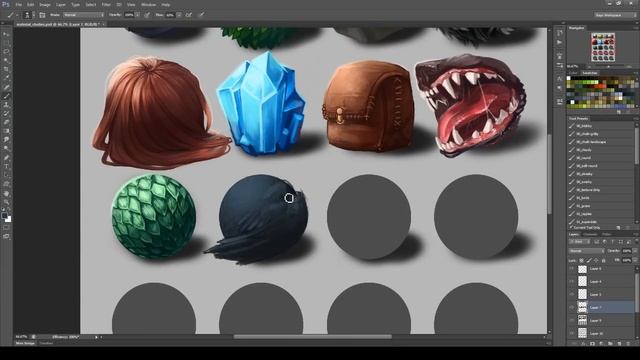Open the Window menu

pos(148,5)
